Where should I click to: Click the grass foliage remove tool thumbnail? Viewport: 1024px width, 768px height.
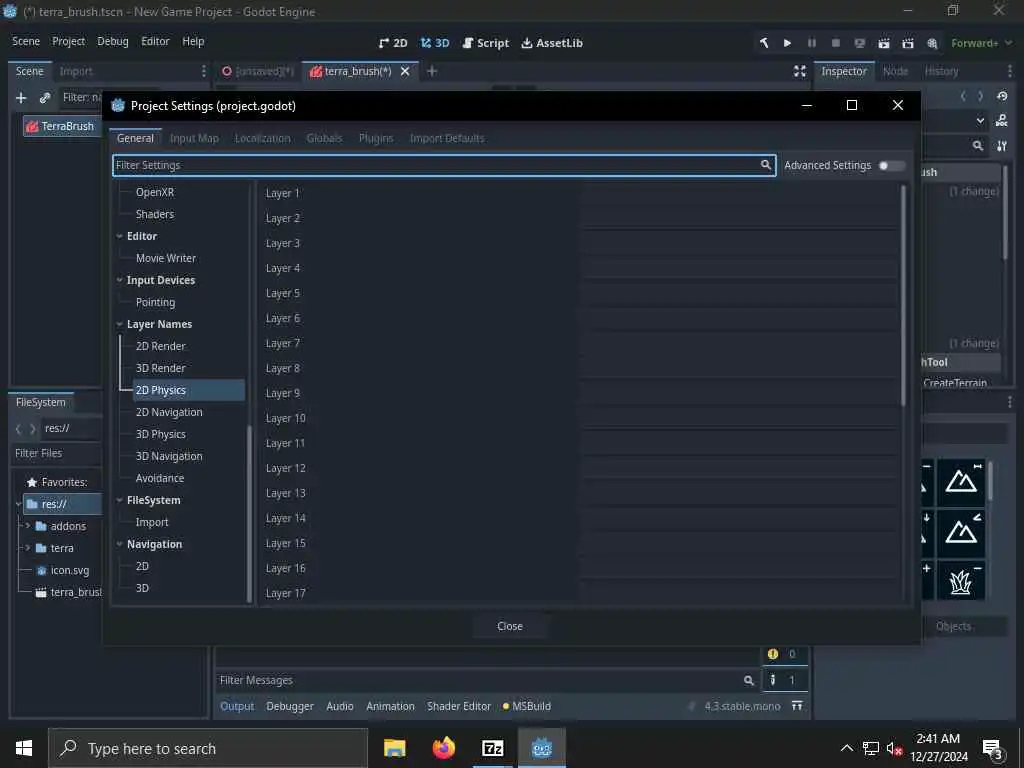(961, 580)
